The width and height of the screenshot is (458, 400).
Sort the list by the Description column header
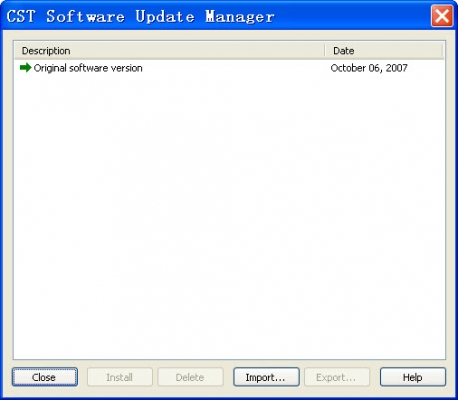point(169,51)
